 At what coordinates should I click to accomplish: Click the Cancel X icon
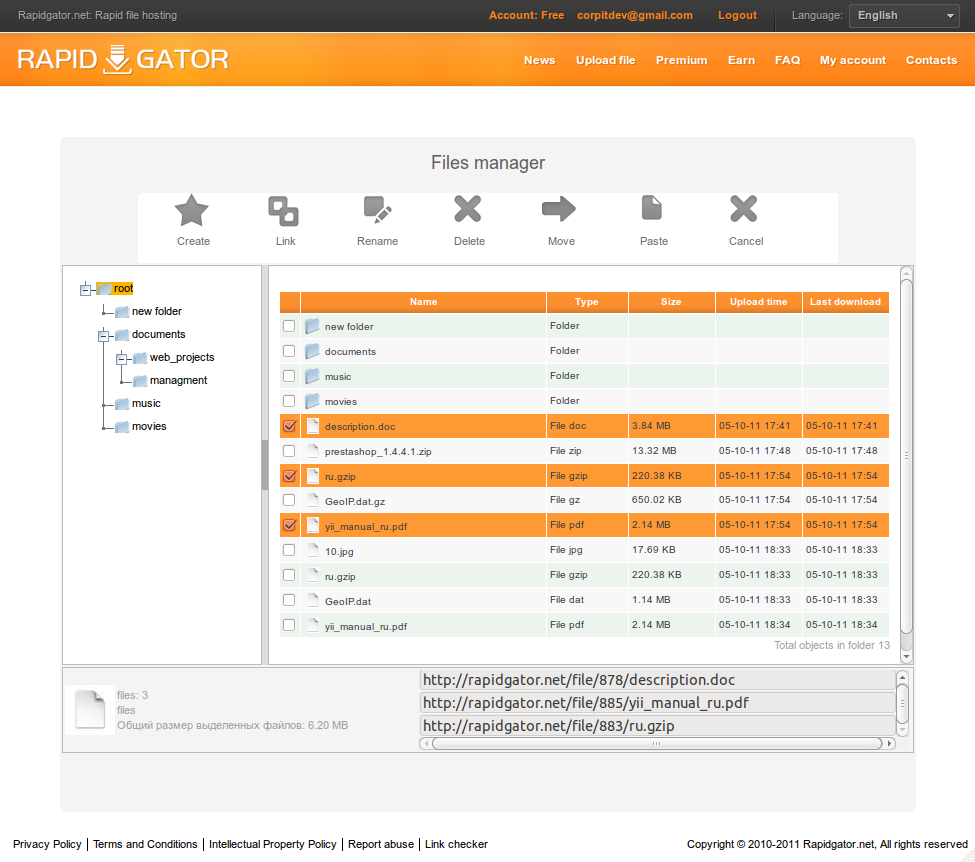click(x=744, y=209)
